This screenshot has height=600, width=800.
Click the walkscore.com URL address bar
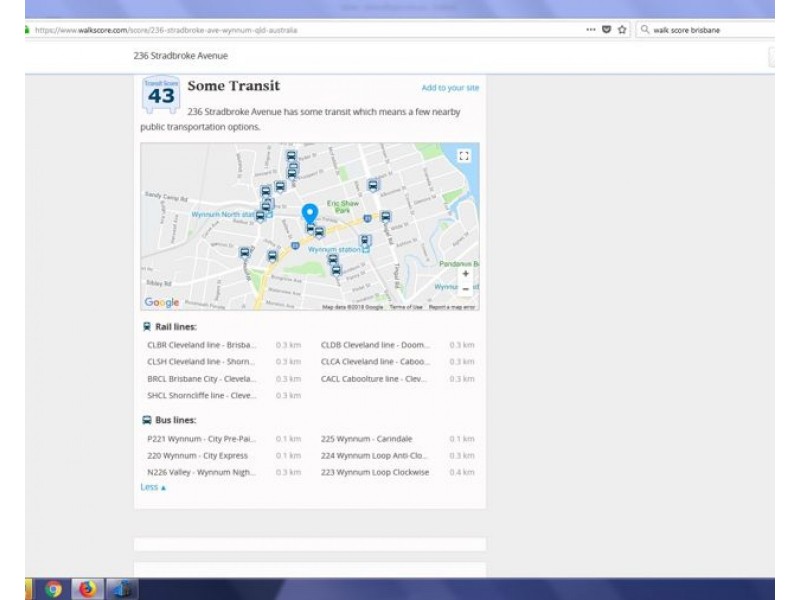(x=300, y=30)
